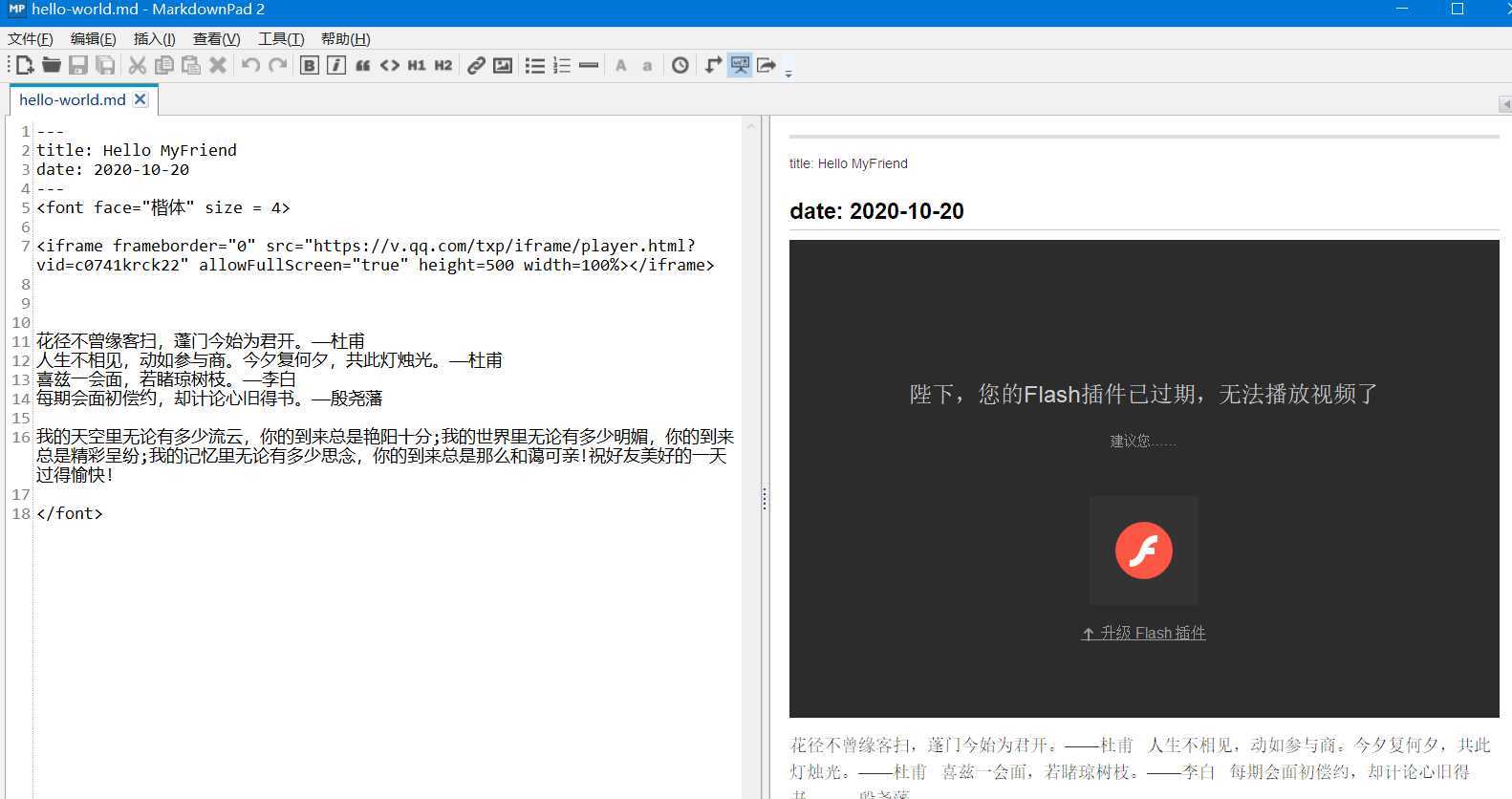1512x799 pixels.
Task: Insert a hyperlink using the chain icon
Action: [476, 65]
